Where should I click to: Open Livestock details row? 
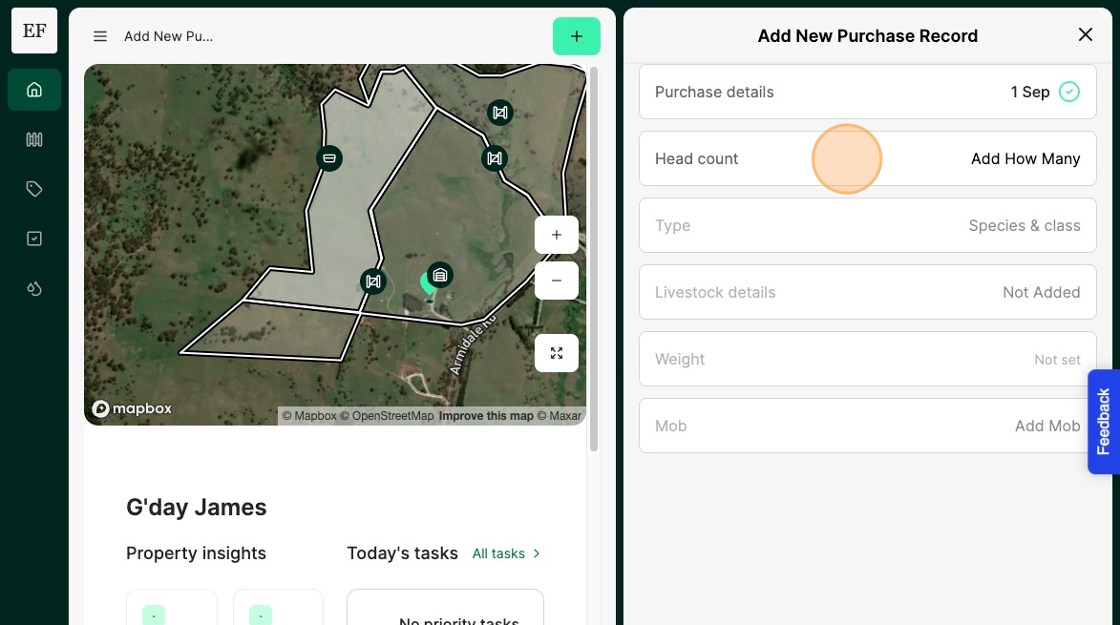(x=867, y=292)
